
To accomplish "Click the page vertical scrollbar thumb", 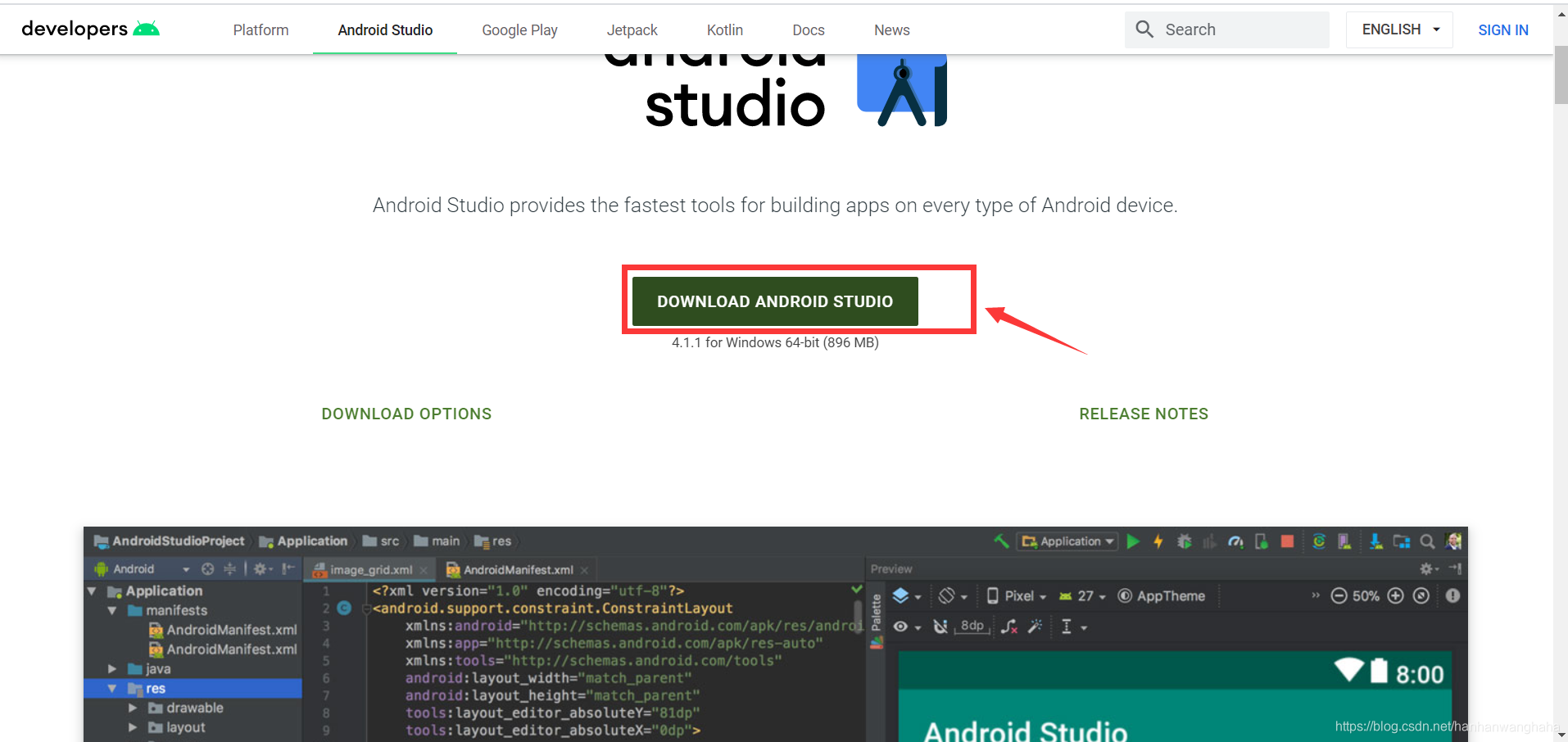I will tap(1561, 75).
